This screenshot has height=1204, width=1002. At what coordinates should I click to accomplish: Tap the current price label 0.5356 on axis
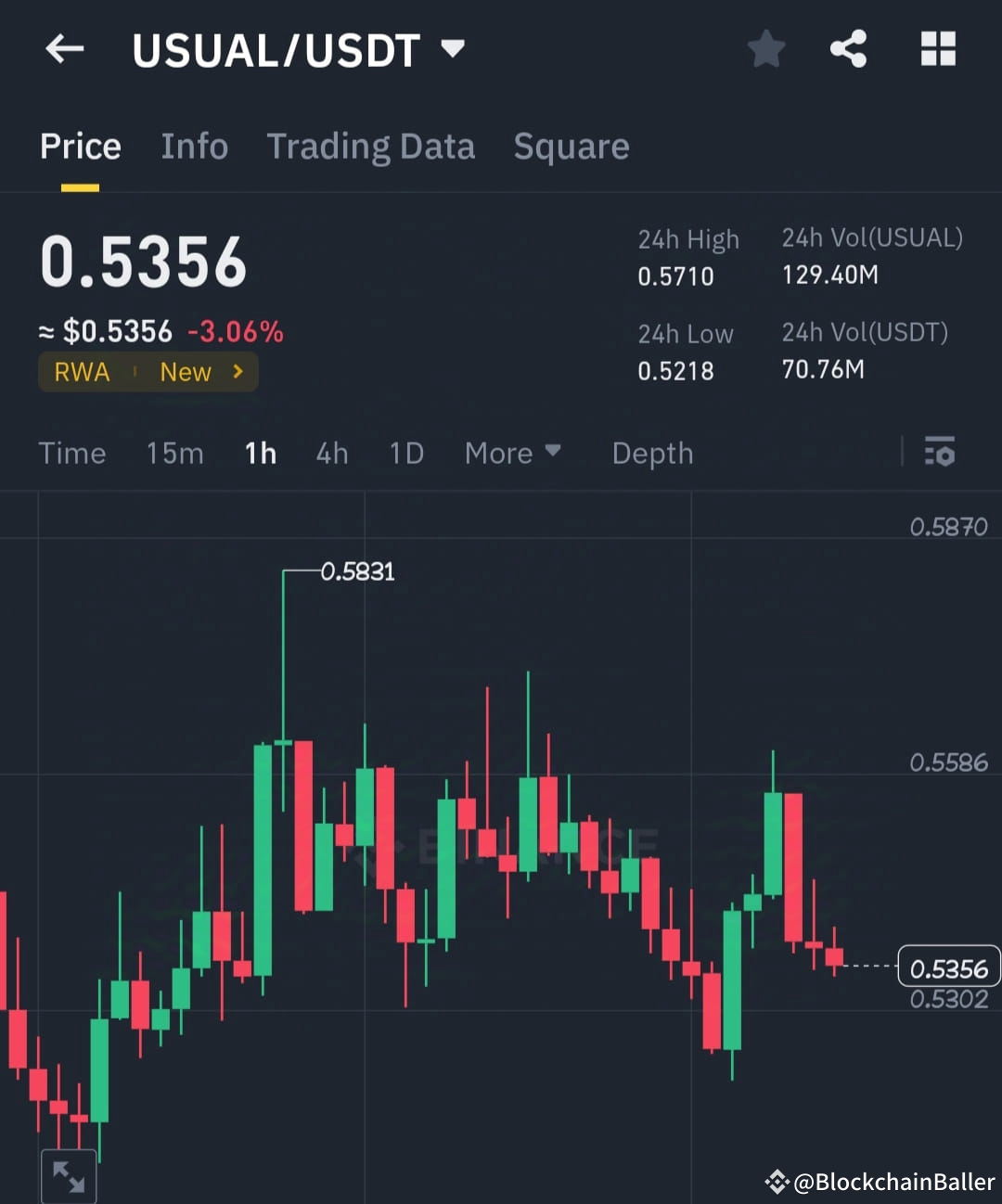coord(947,967)
